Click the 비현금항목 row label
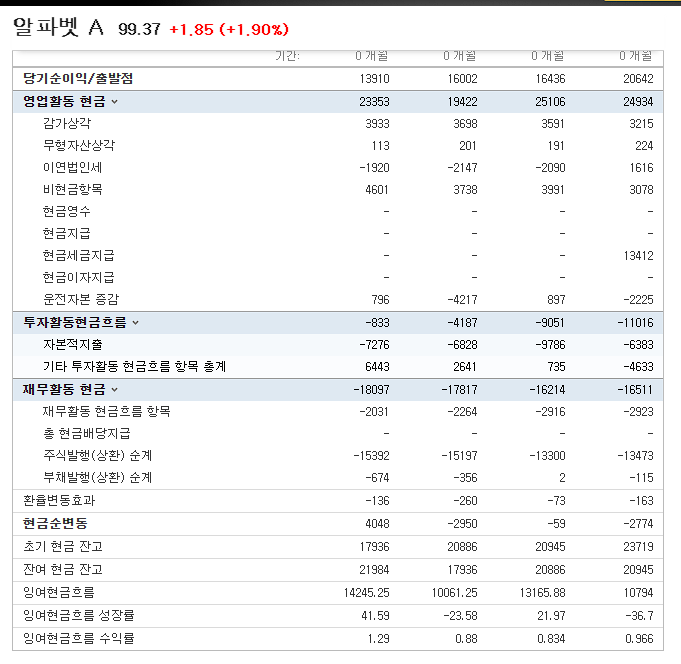 point(73,190)
